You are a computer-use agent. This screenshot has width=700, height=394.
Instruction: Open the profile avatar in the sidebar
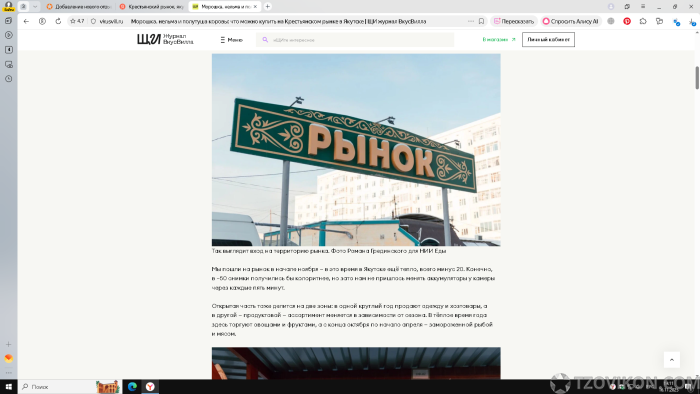point(8,6)
